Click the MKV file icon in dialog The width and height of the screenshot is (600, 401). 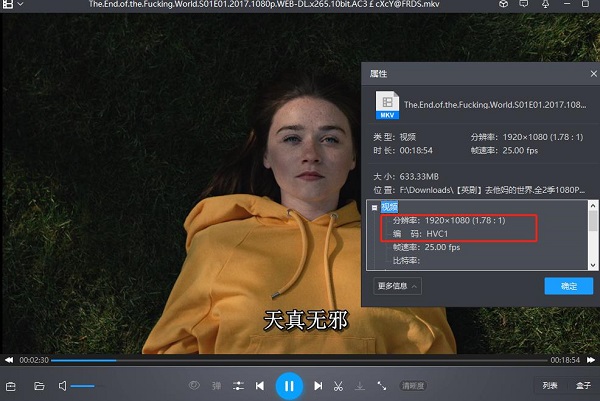tap(387, 105)
